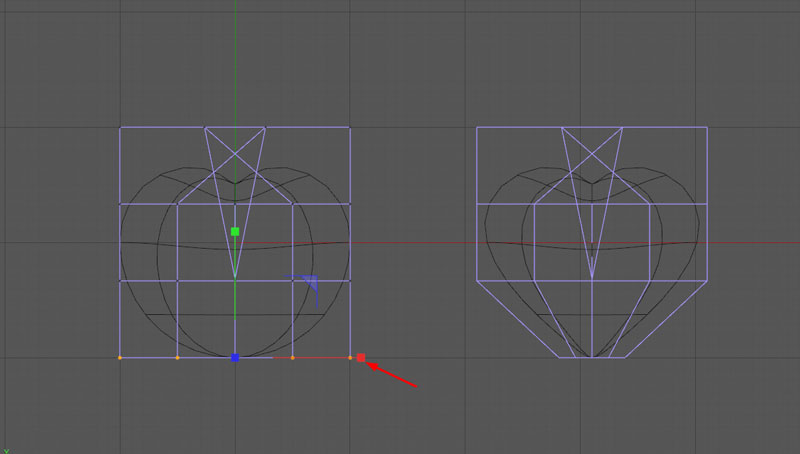Screen dimensions: 800x454
Task: Click bottom center point of right cage
Action: (x=592, y=357)
